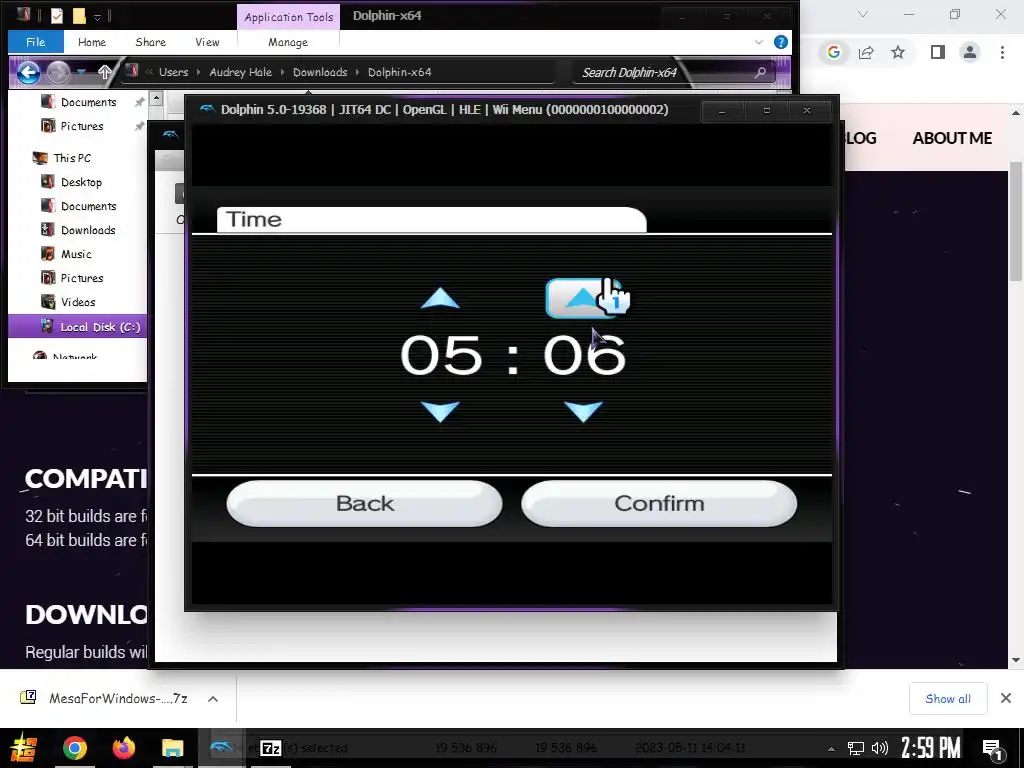Decrease the minutes with the down arrow
Viewport: 1024px width, 768px height.
point(583,411)
